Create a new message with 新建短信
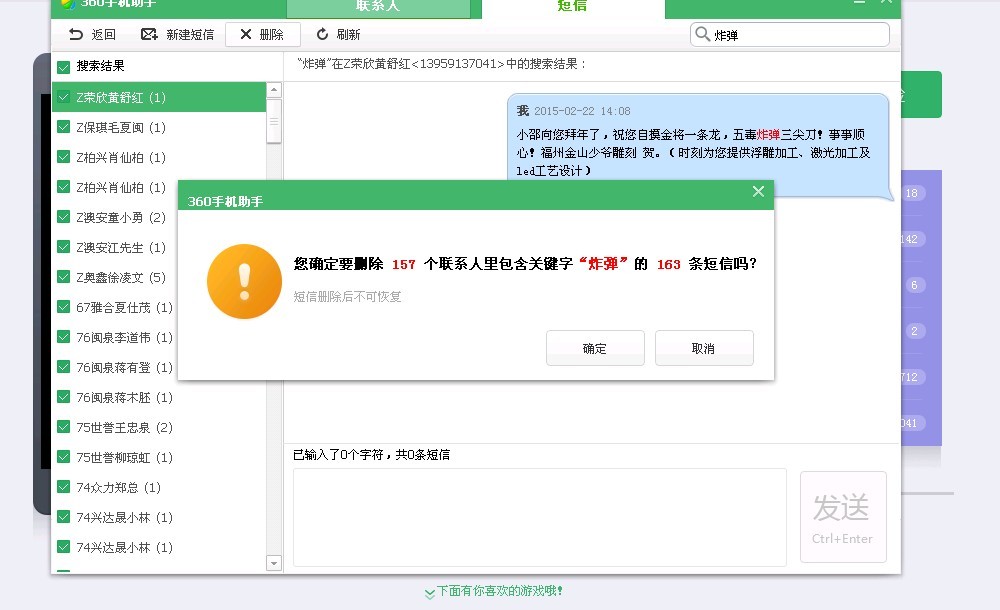 (177, 34)
